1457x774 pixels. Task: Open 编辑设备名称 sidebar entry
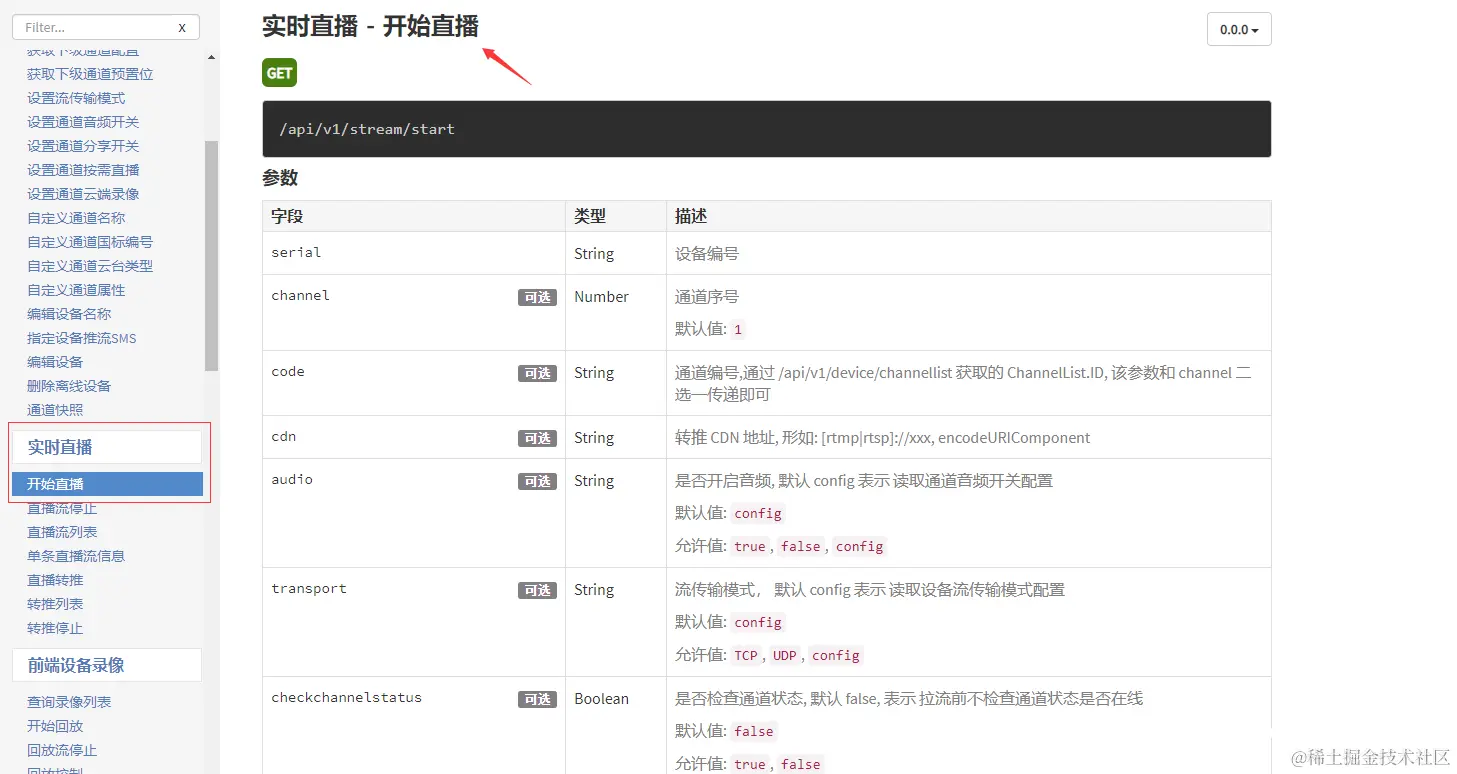69,314
